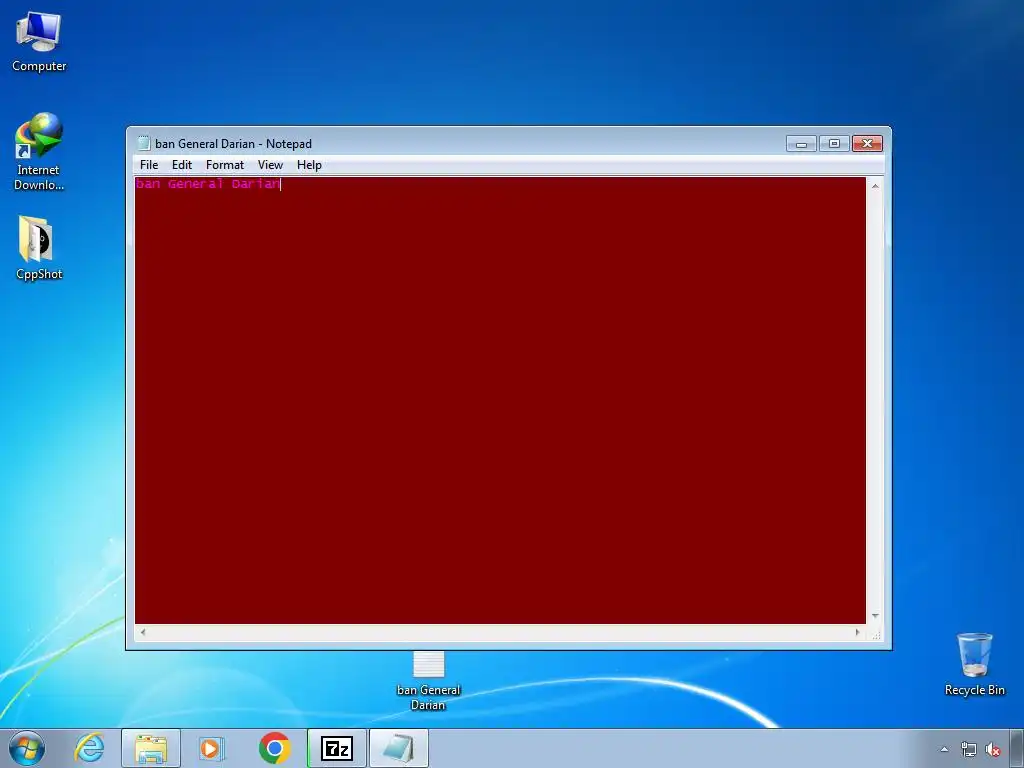The width and height of the screenshot is (1024, 768).
Task: Close the Notepad window
Action: coord(867,144)
